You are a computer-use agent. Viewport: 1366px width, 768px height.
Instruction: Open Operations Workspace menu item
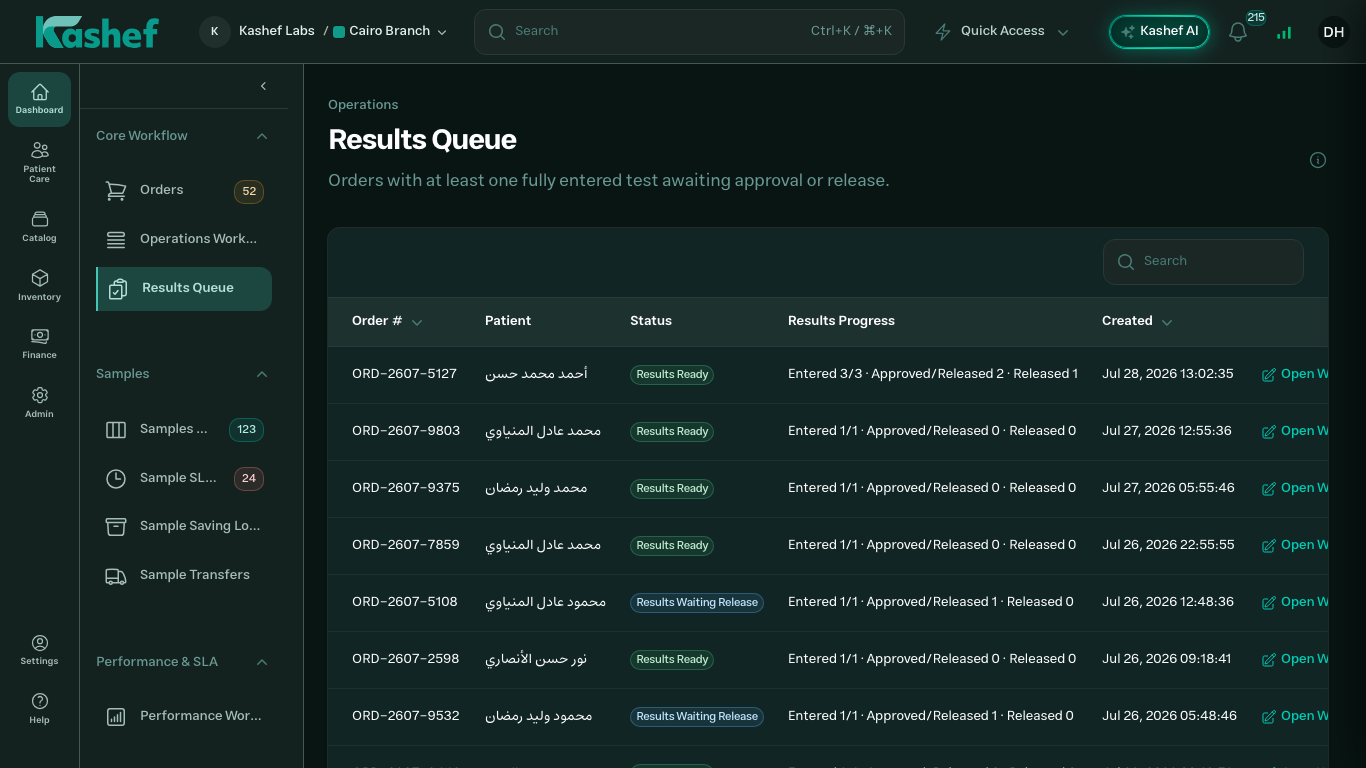coord(184,239)
